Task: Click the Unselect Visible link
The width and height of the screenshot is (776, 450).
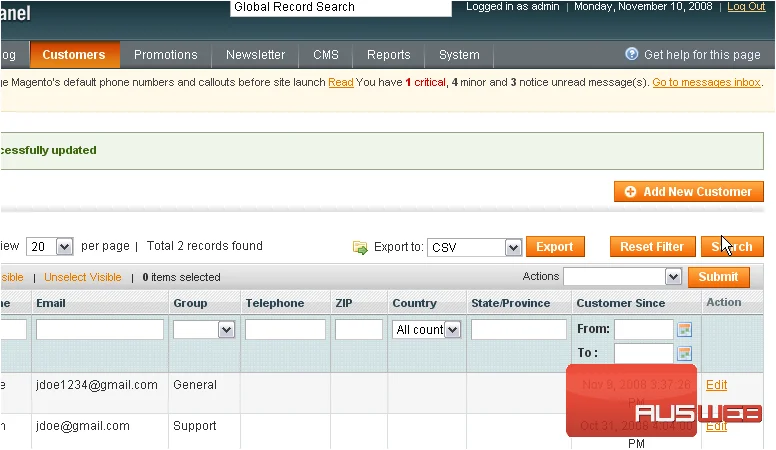Action: [83, 277]
